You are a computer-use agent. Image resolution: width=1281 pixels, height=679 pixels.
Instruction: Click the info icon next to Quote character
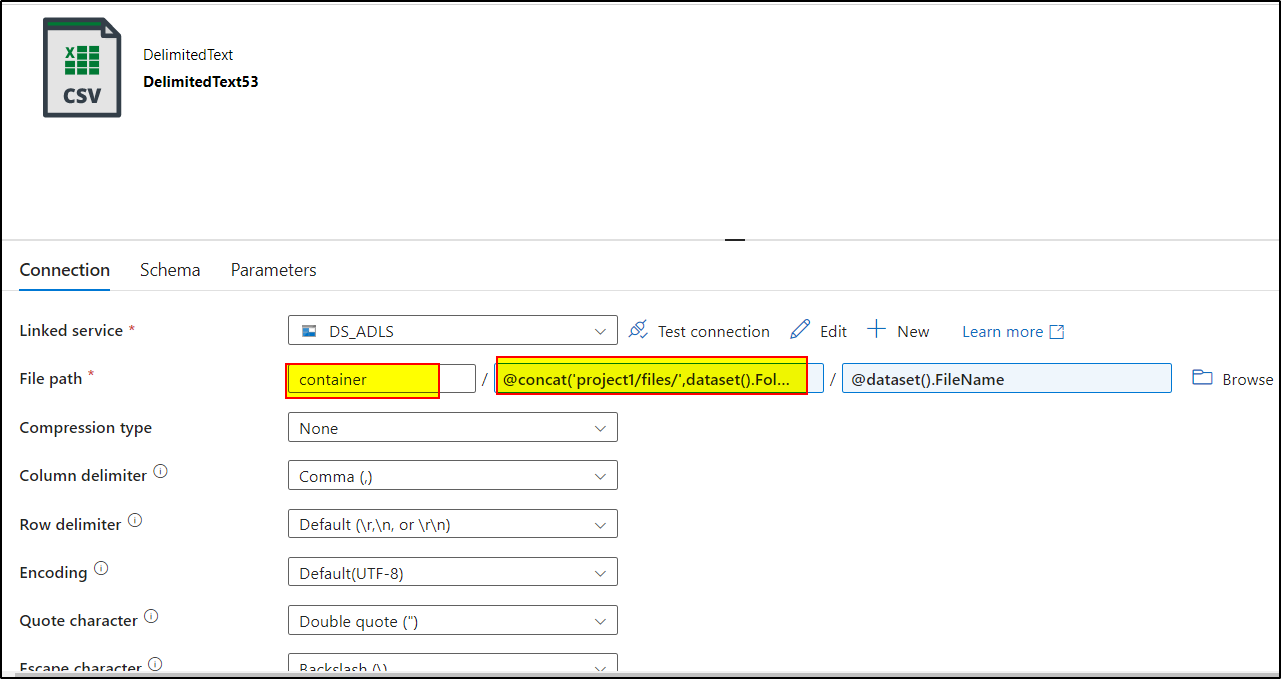(151, 614)
